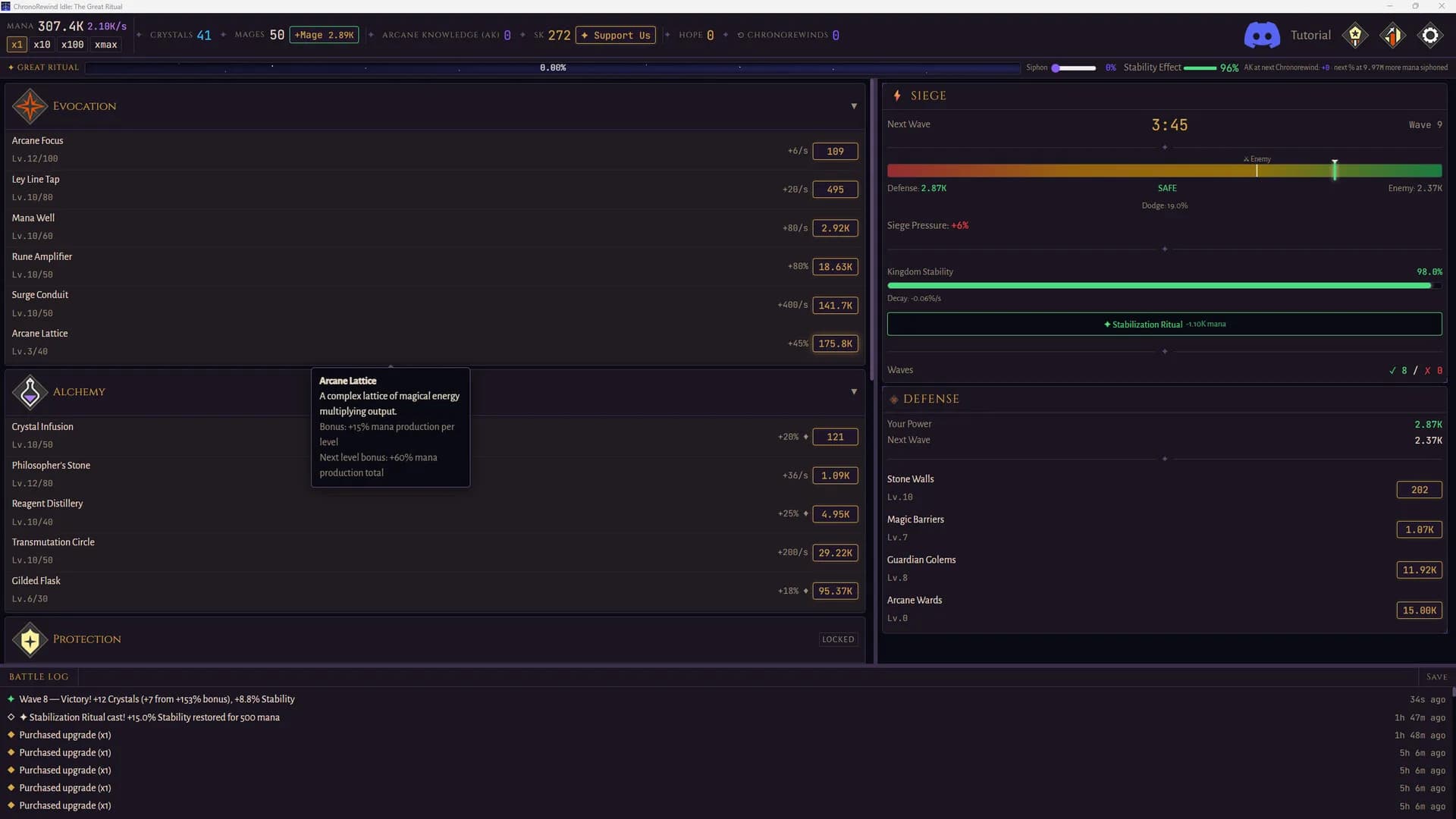Collapse the Evocation section arrow
Screen dimensions: 1456x819
[x=854, y=106]
